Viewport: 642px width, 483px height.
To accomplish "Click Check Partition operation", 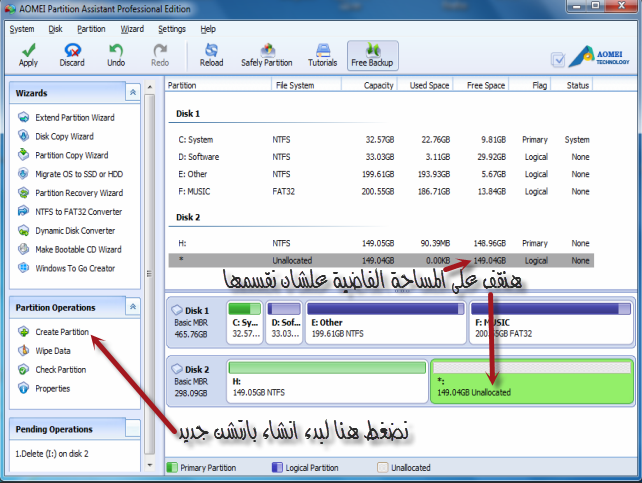I will pyautogui.click(x=61, y=370).
